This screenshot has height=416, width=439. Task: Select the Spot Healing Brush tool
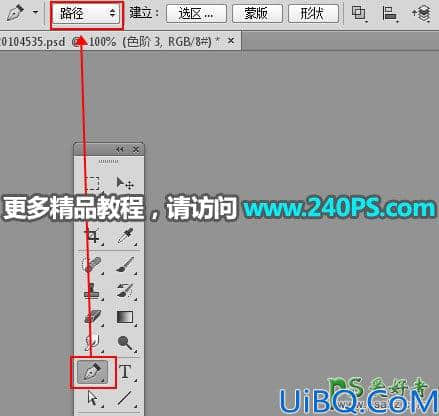pos(91,264)
